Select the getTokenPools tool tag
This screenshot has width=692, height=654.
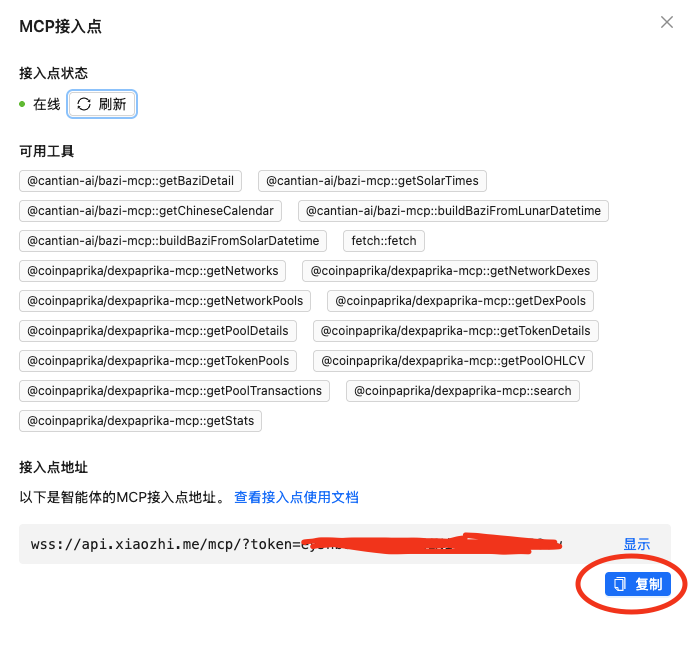(158, 361)
